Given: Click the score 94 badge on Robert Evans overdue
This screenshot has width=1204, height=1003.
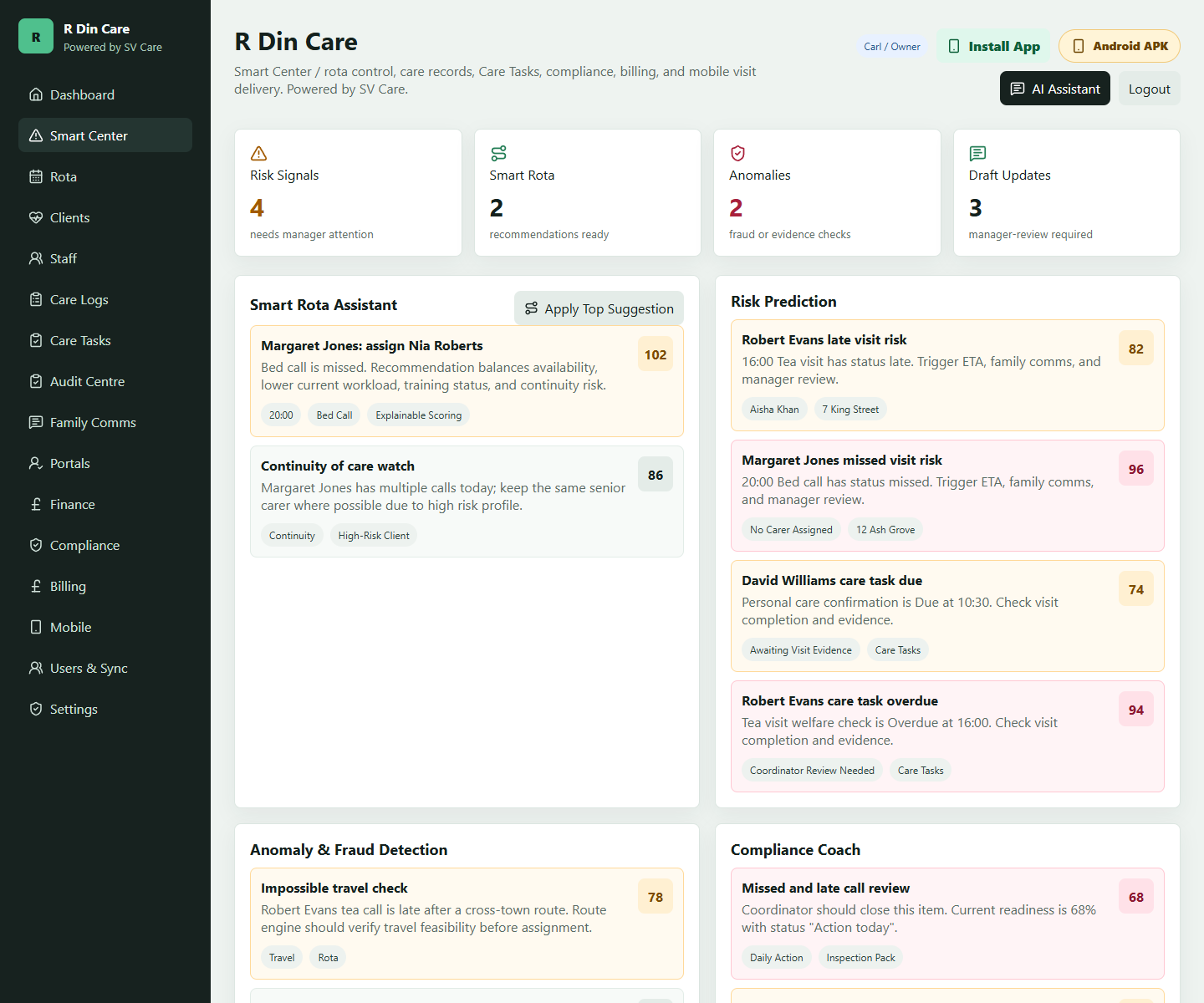Looking at the screenshot, I should pyautogui.click(x=1136, y=710).
